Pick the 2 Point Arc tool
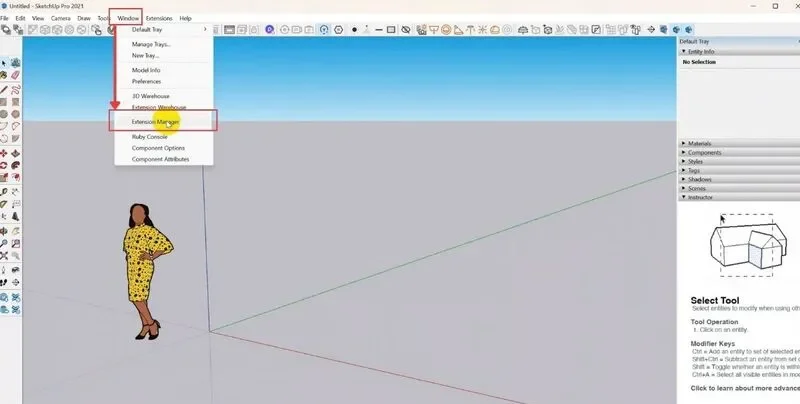Image resolution: width=800 pixels, height=404 pixels. coord(16,126)
